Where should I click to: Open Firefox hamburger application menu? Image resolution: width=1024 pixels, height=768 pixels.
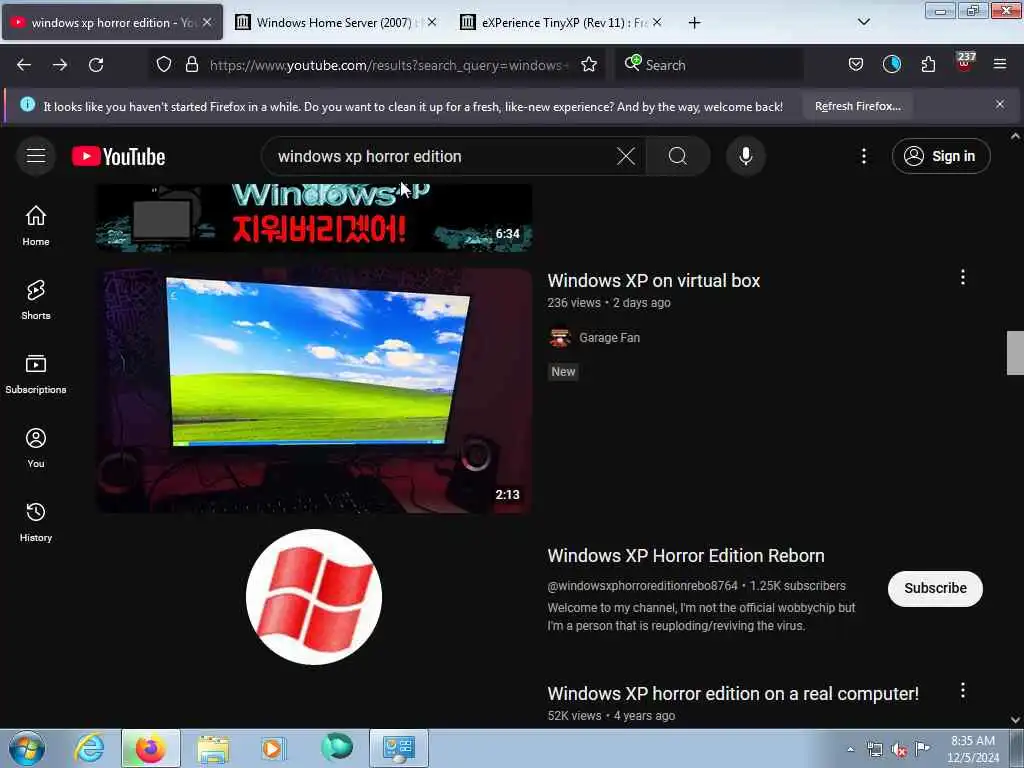pyautogui.click(x=1000, y=64)
